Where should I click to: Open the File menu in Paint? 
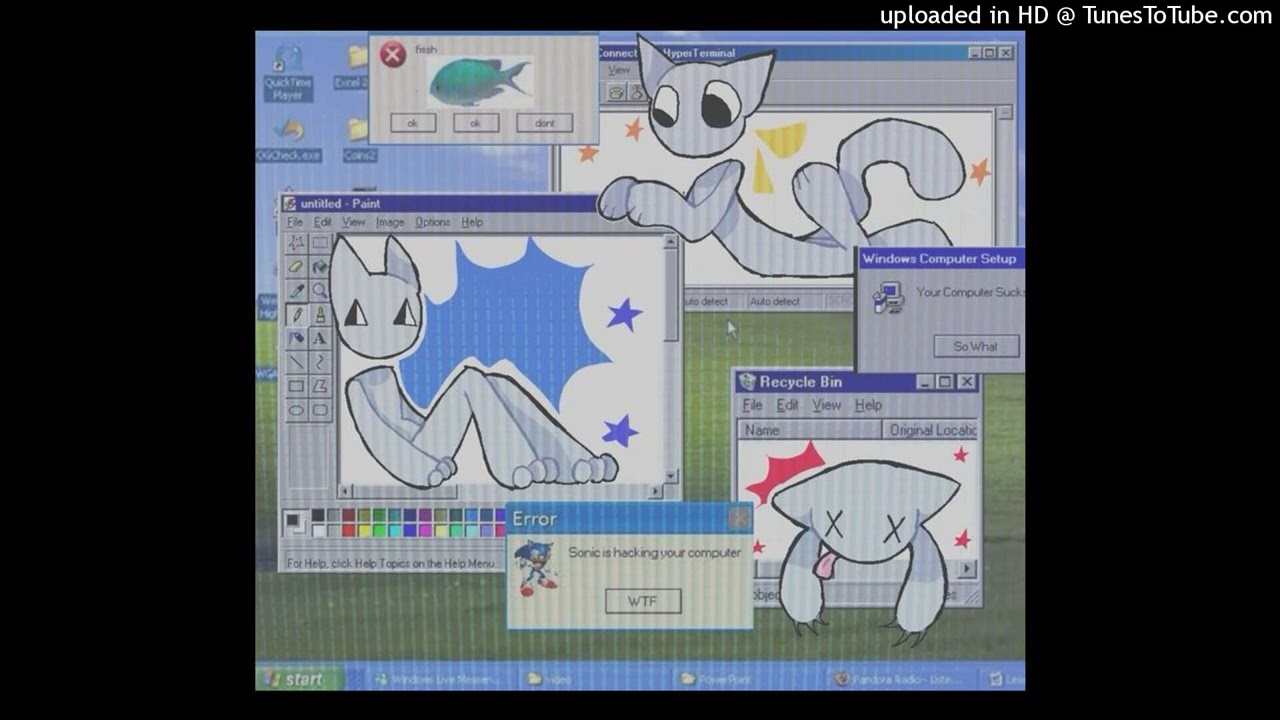tap(295, 222)
